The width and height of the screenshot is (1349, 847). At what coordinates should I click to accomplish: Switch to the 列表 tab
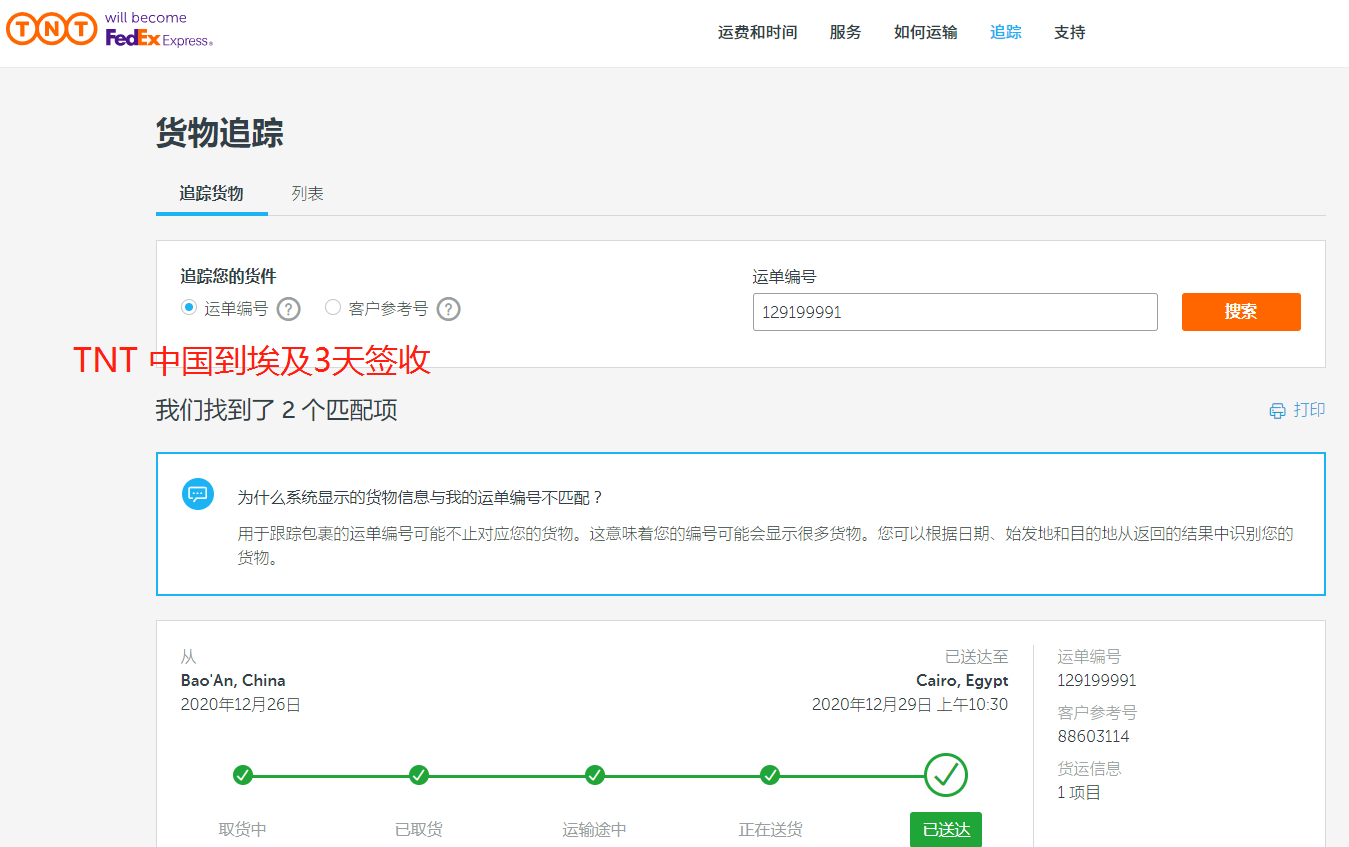307,194
